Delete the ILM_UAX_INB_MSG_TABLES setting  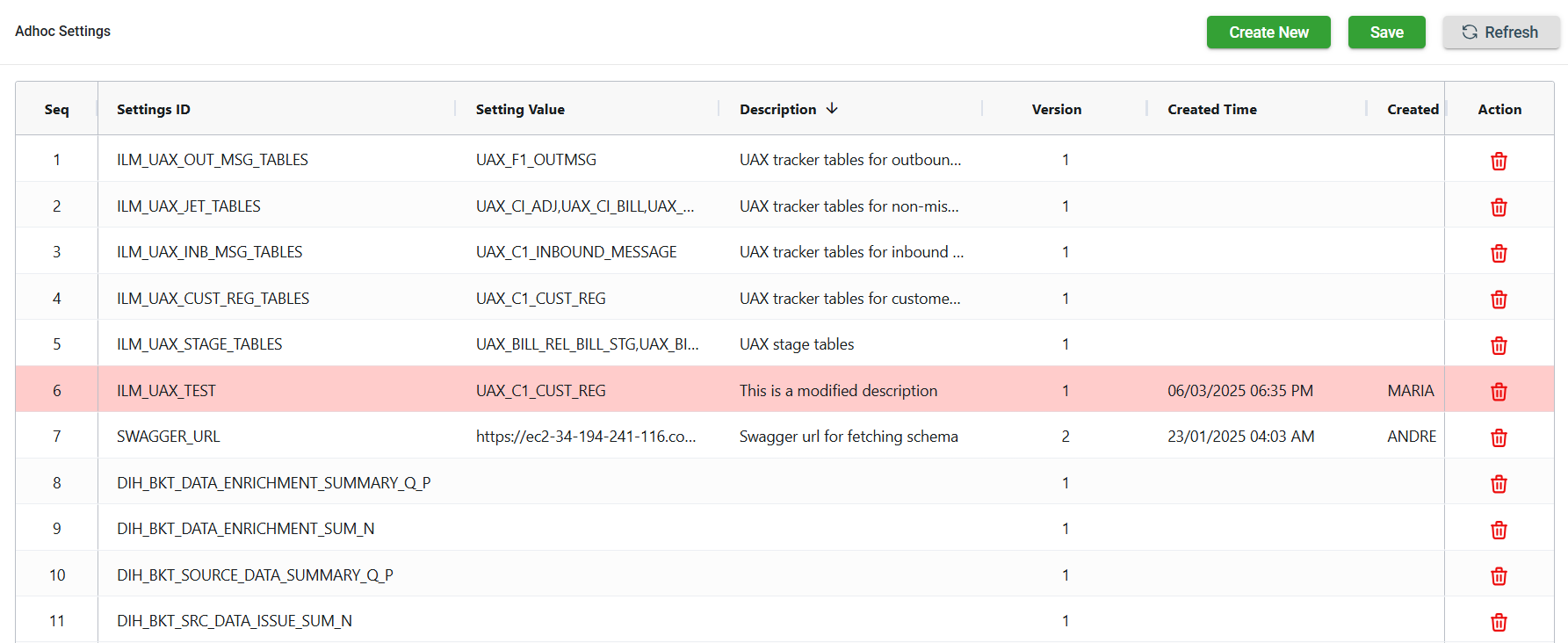[x=1499, y=253]
